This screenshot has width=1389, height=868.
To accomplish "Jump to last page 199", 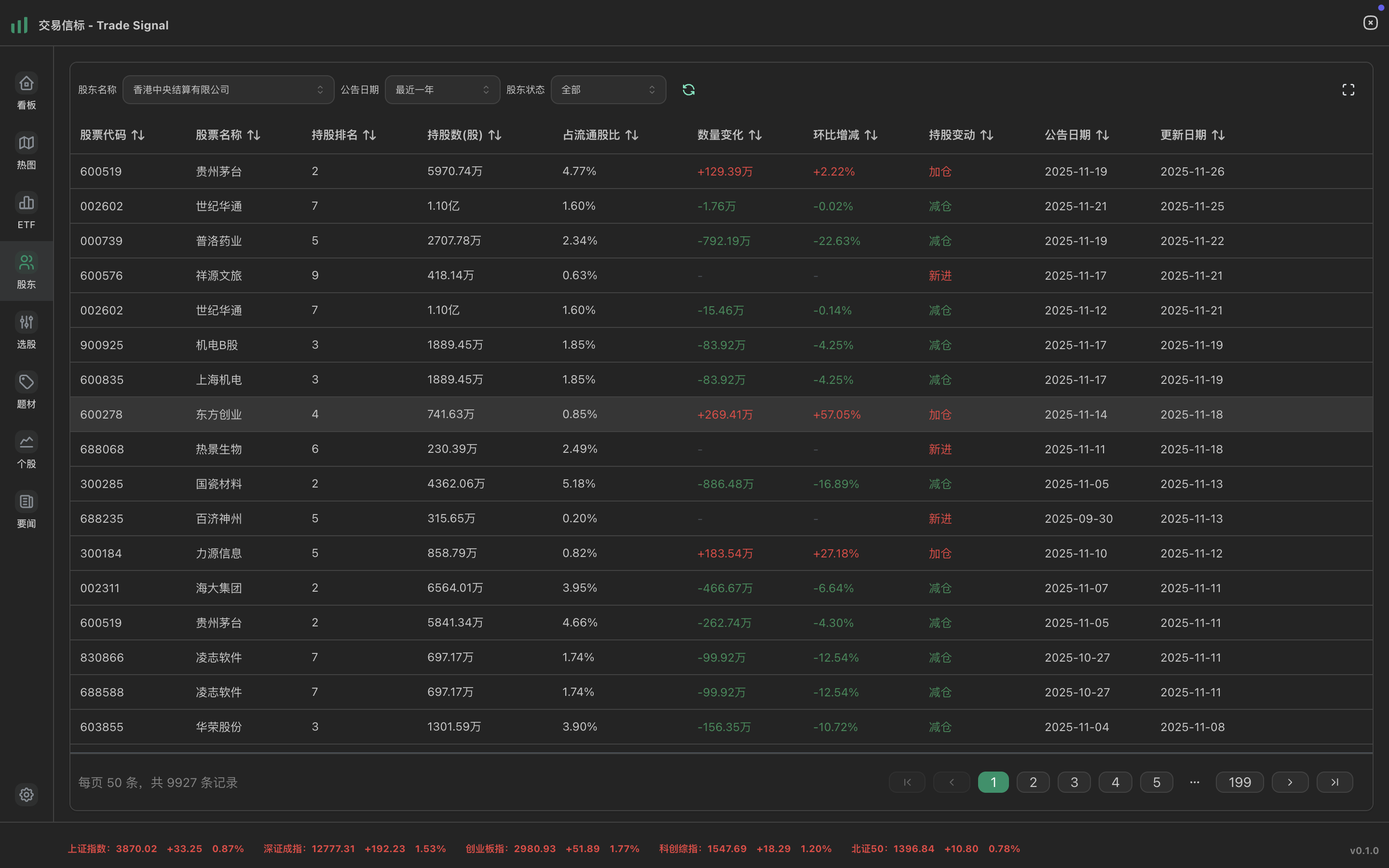I will [x=1239, y=782].
